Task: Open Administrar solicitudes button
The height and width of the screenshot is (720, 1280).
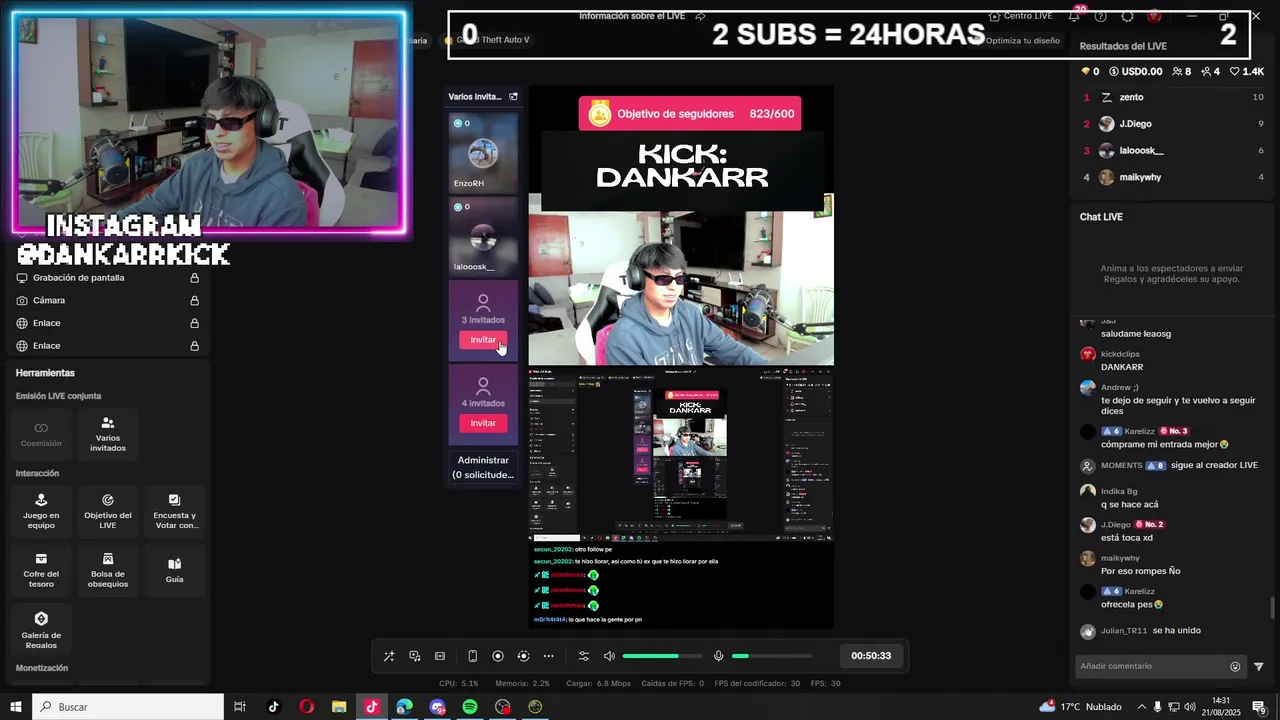Action: pyautogui.click(x=483, y=467)
